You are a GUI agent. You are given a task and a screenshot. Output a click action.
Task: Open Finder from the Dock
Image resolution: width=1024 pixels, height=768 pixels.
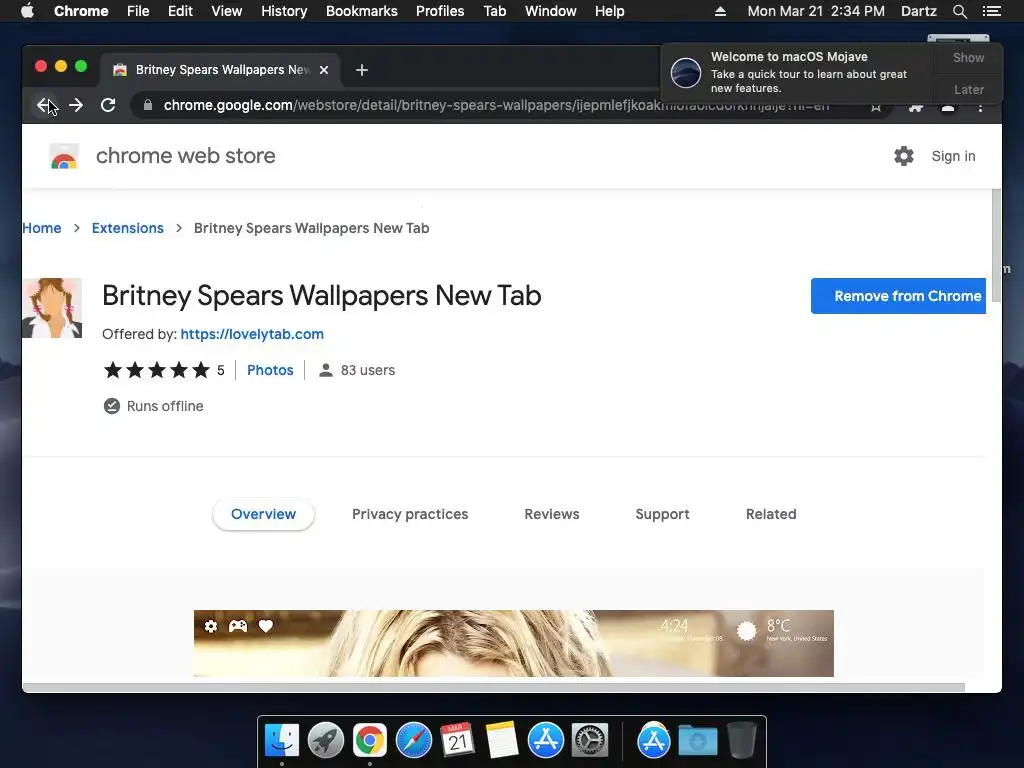pyautogui.click(x=282, y=741)
